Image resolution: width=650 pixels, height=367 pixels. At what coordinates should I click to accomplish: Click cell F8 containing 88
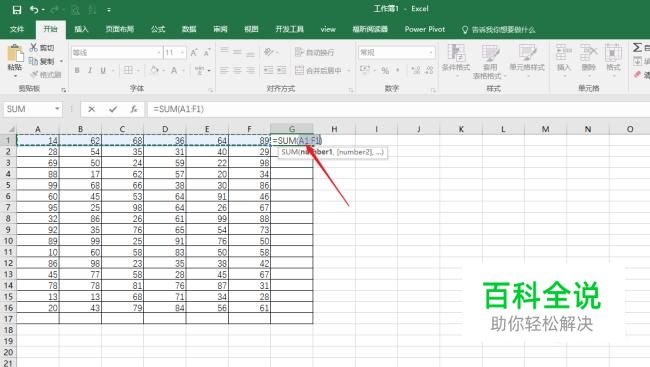click(249, 219)
